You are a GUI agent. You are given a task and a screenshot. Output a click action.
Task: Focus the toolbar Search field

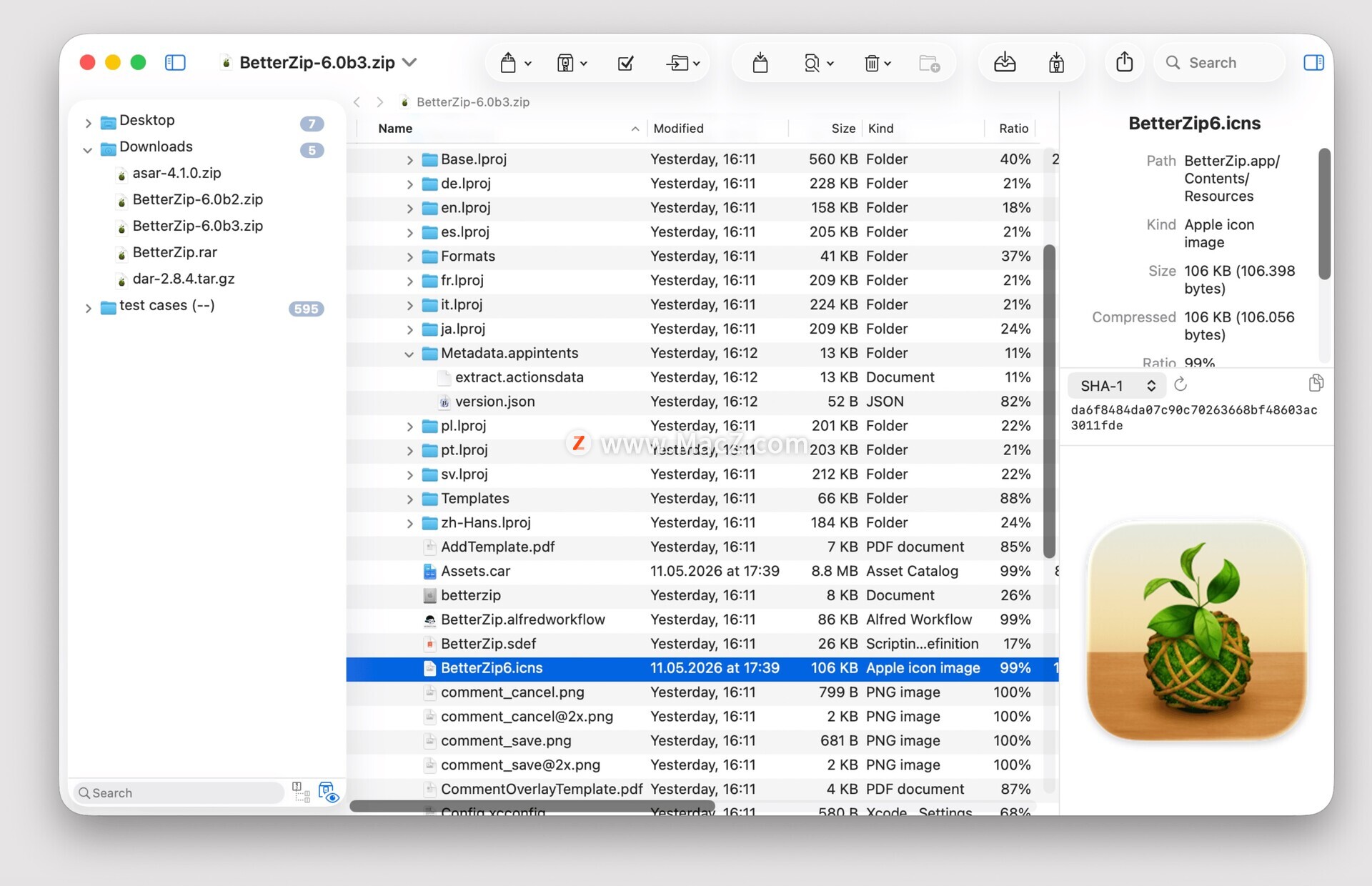pyautogui.click(x=1219, y=63)
